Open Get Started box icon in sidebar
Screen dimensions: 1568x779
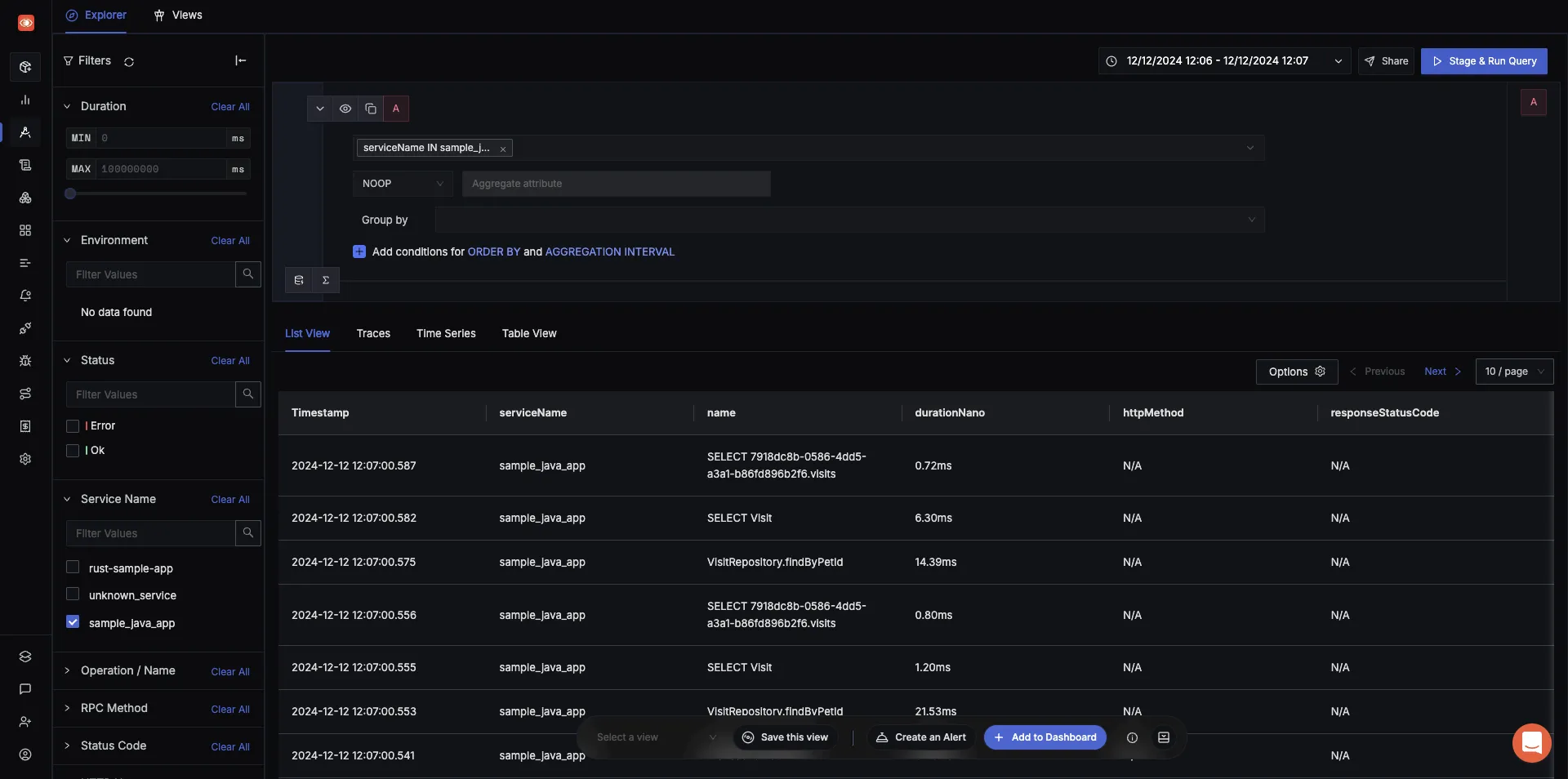[x=25, y=67]
